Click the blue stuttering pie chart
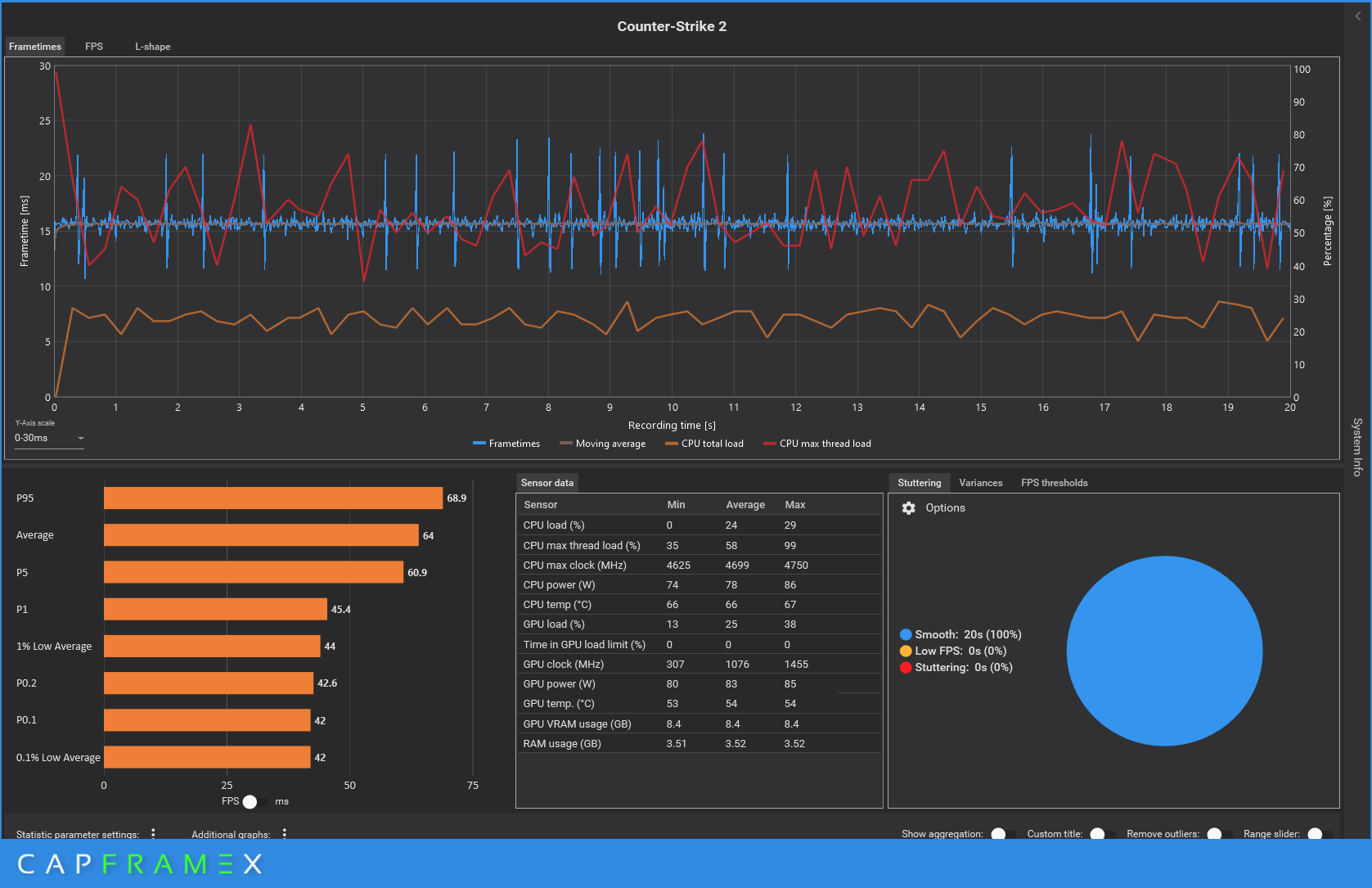1372x888 pixels. click(x=1164, y=651)
